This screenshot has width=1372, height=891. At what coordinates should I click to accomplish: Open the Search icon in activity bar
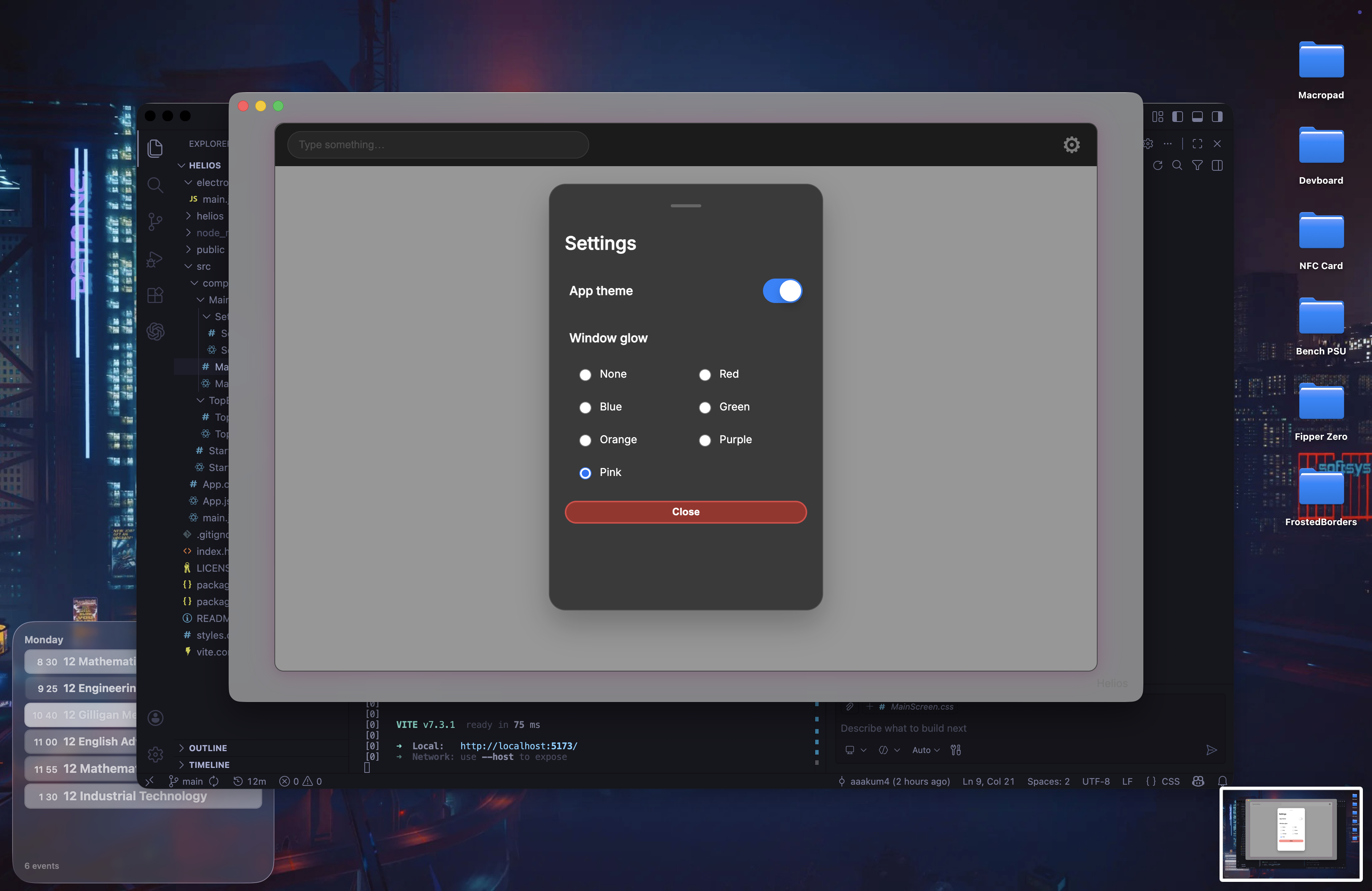155,184
